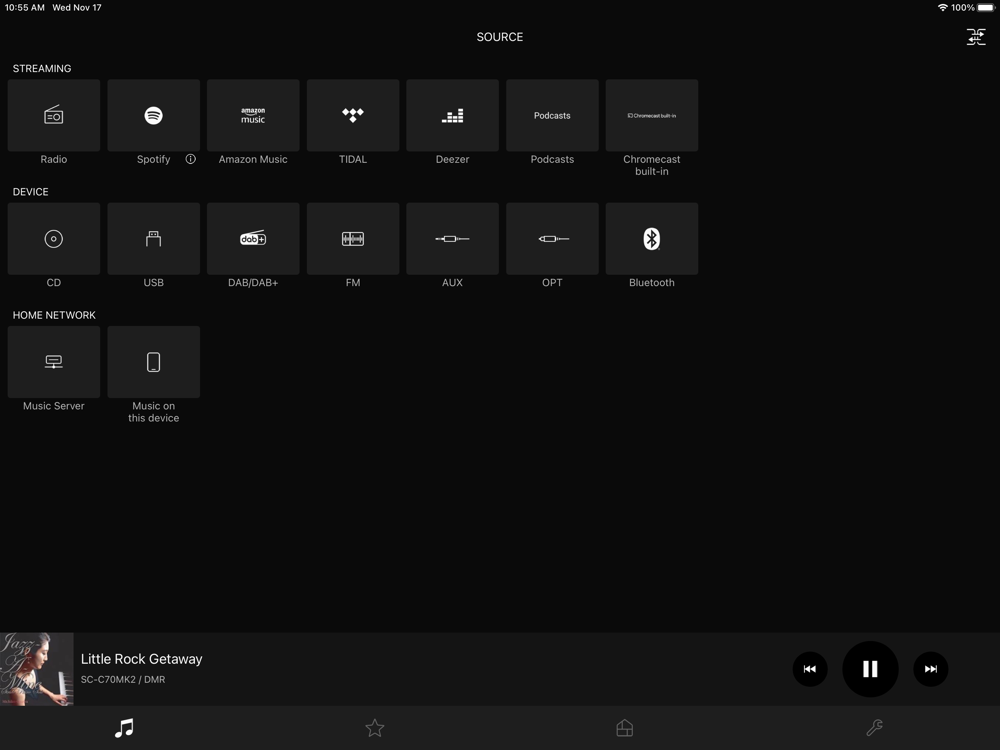1000x750 pixels.
Task: Open the Podcasts tile
Action: tap(552, 115)
